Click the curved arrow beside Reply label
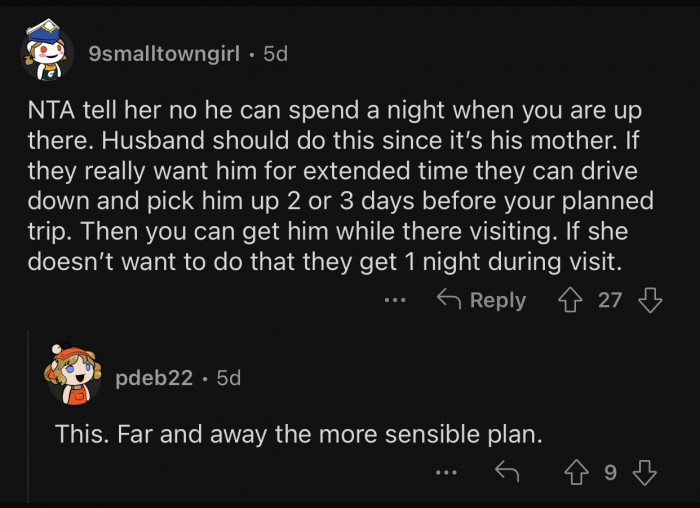The width and height of the screenshot is (700, 508). [449, 300]
